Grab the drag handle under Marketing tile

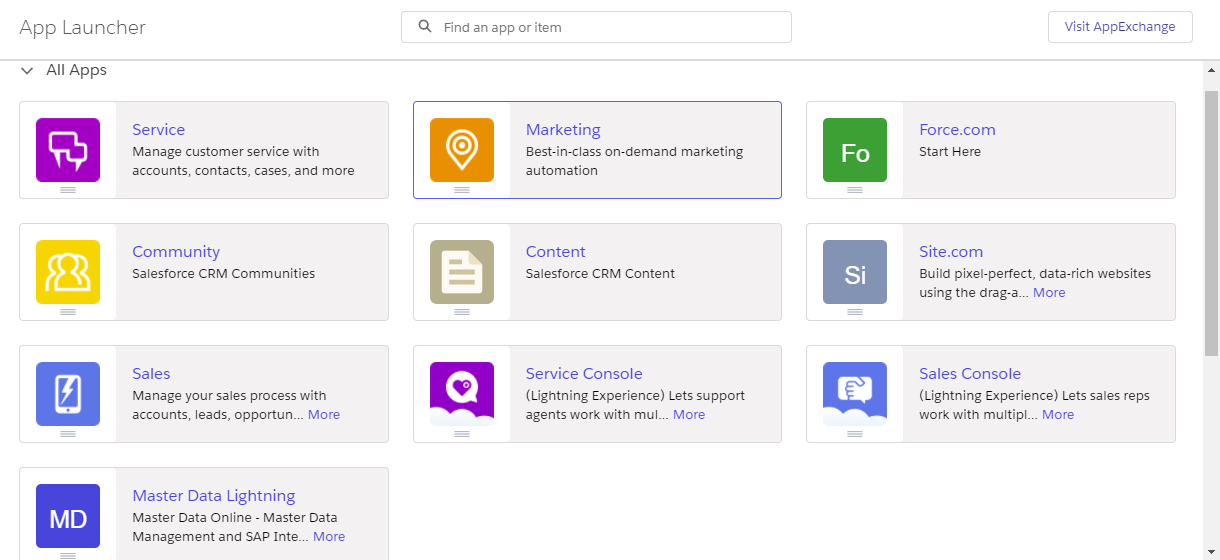(461, 189)
